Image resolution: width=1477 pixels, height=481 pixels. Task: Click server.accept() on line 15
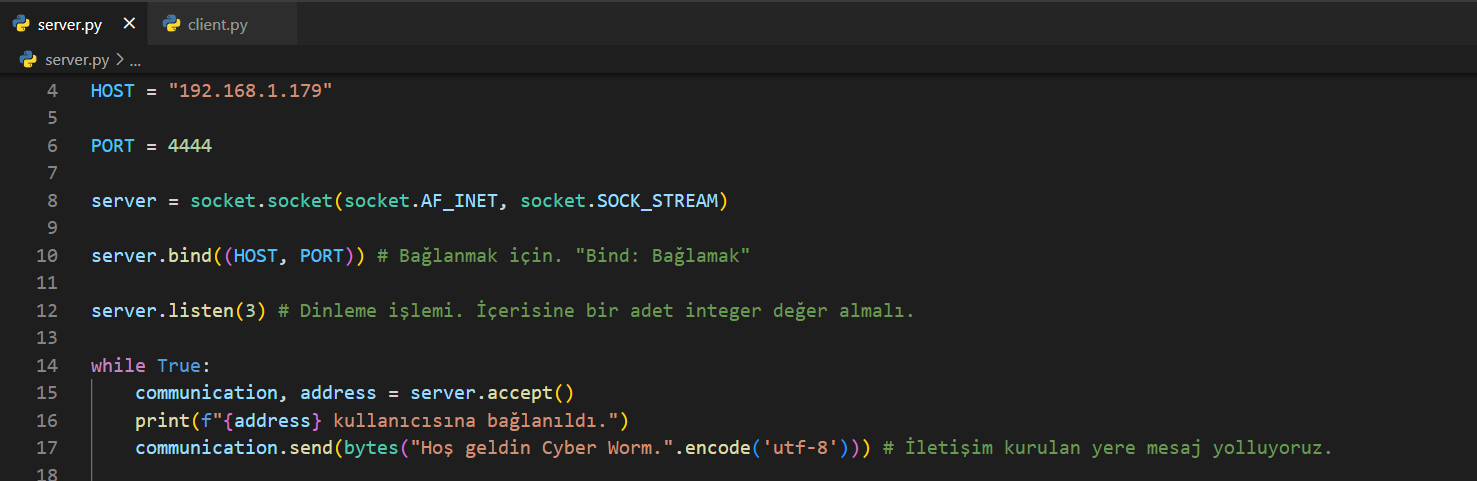tap(492, 393)
